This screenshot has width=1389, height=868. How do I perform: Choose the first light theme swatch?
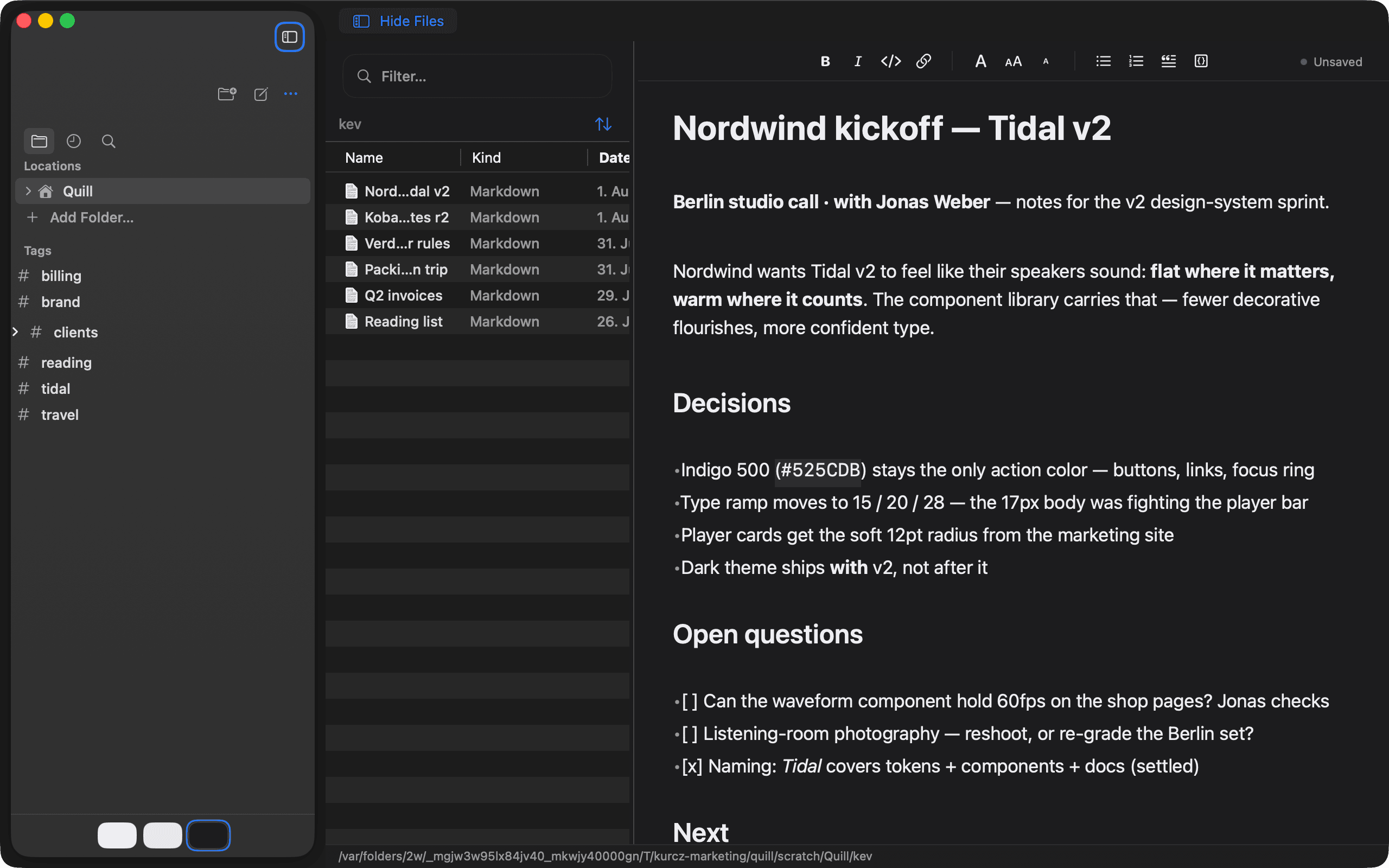pos(117,835)
